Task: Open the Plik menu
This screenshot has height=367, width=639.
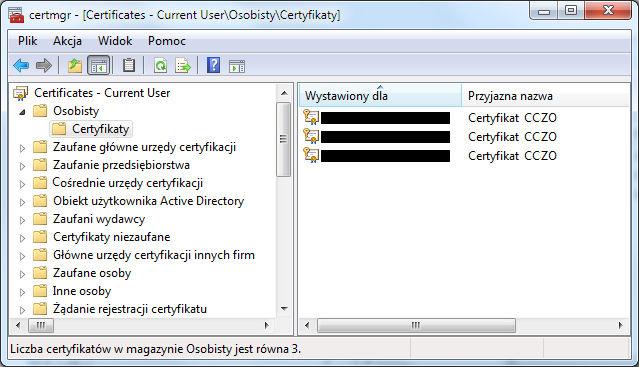Action: point(27,41)
